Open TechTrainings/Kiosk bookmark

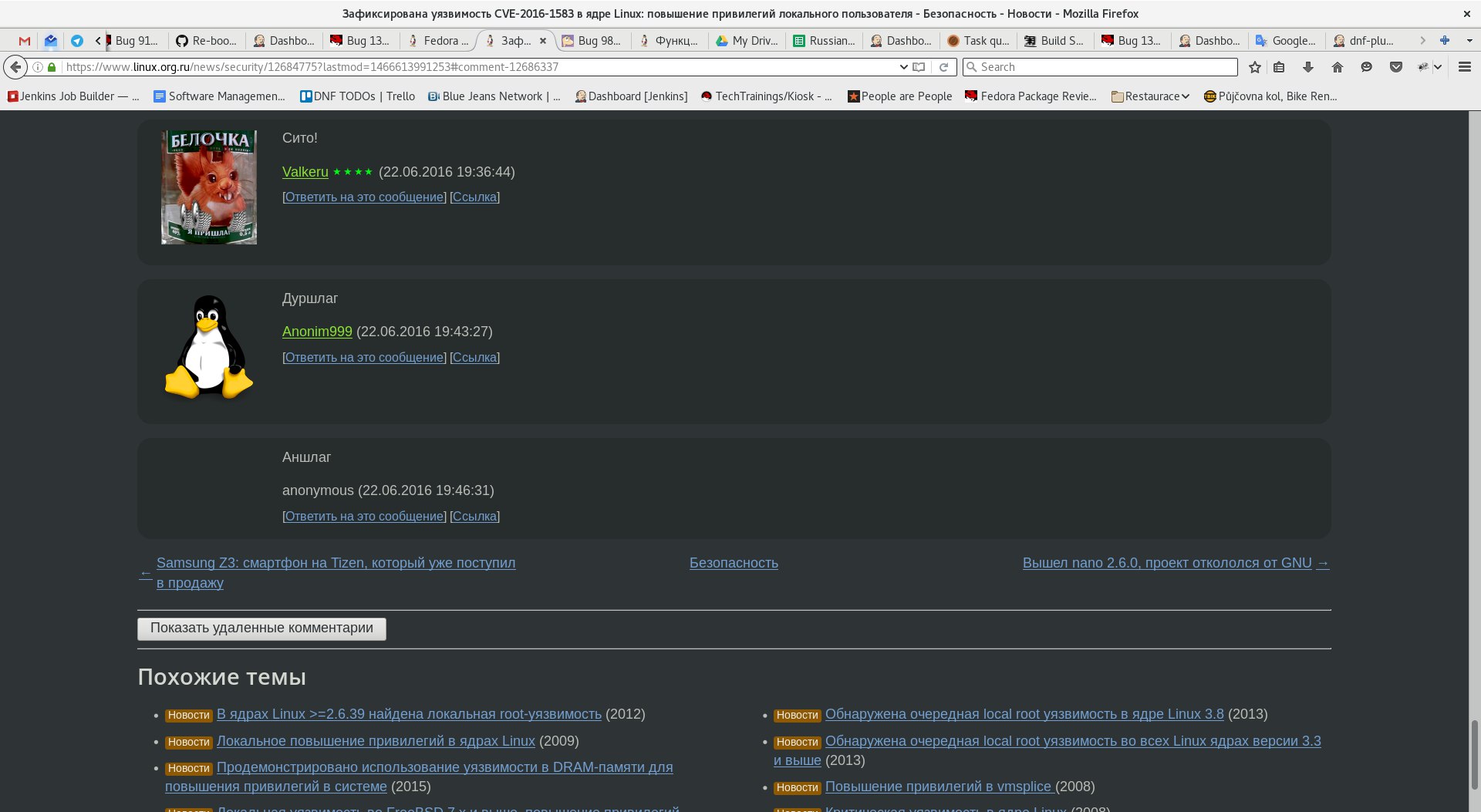(x=767, y=96)
